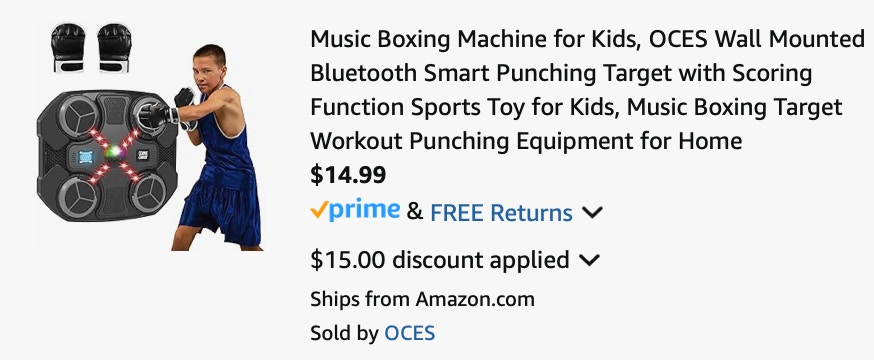Click the left boxing glove image
This screenshot has width=874, height=360.
pos(68,48)
